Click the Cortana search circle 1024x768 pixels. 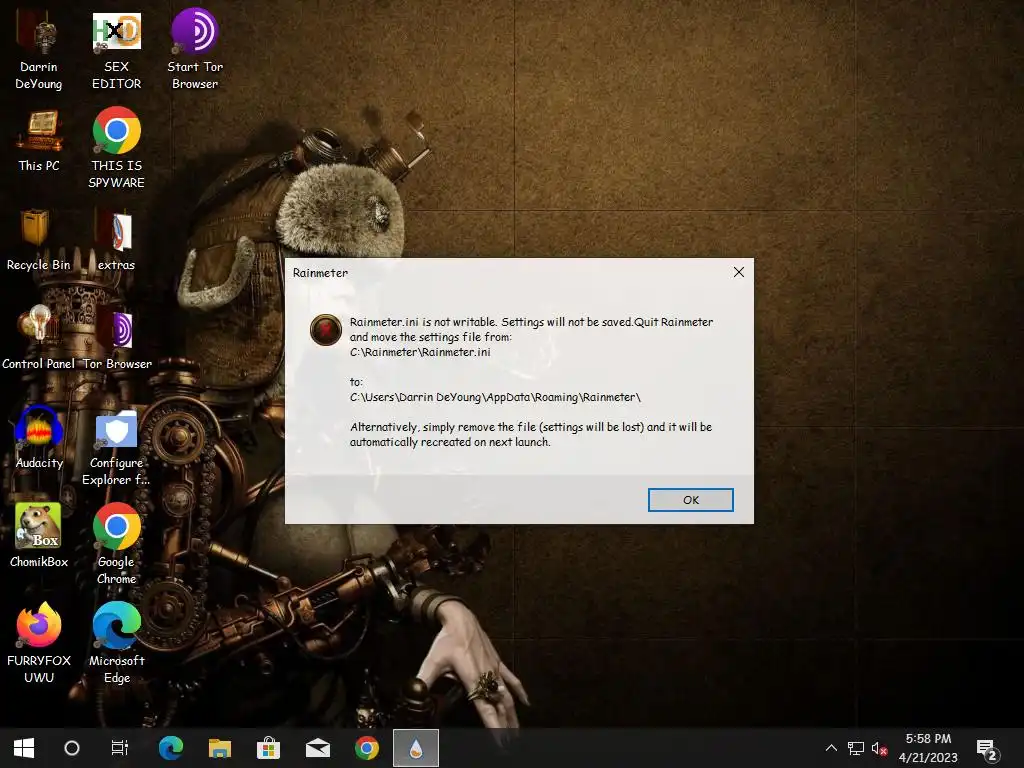(x=72, y=748)
